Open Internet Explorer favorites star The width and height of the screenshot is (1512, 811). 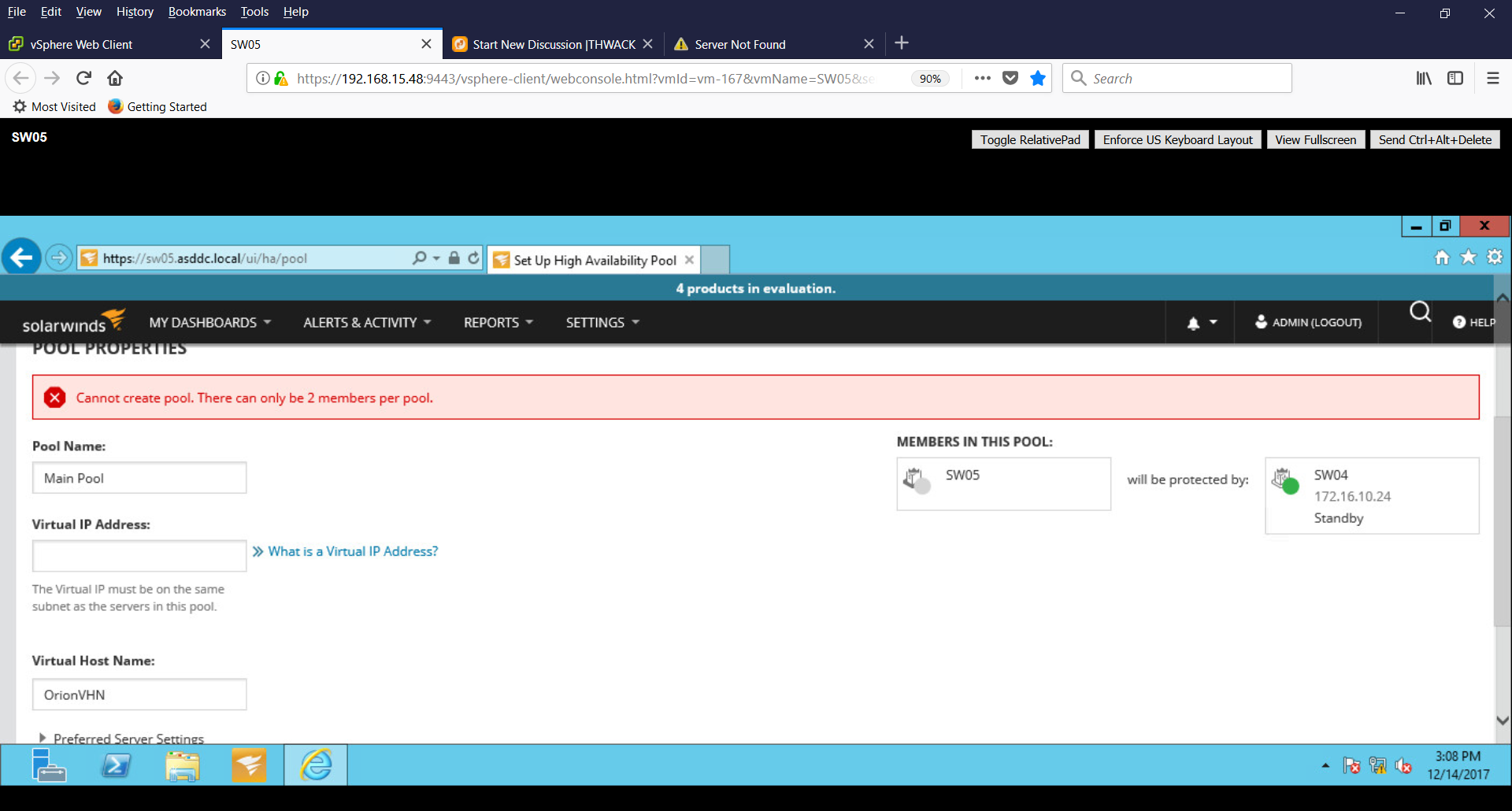point(1469,257)
